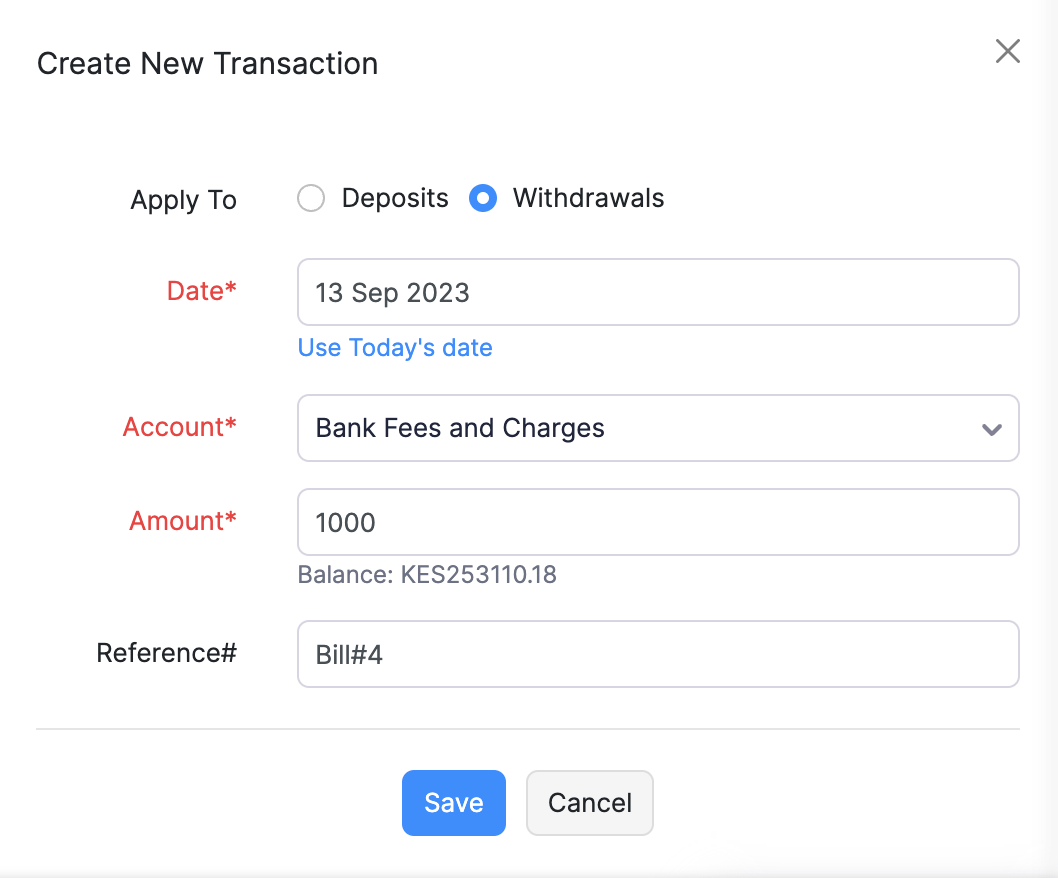Click the Apply To label

[183, 199]
